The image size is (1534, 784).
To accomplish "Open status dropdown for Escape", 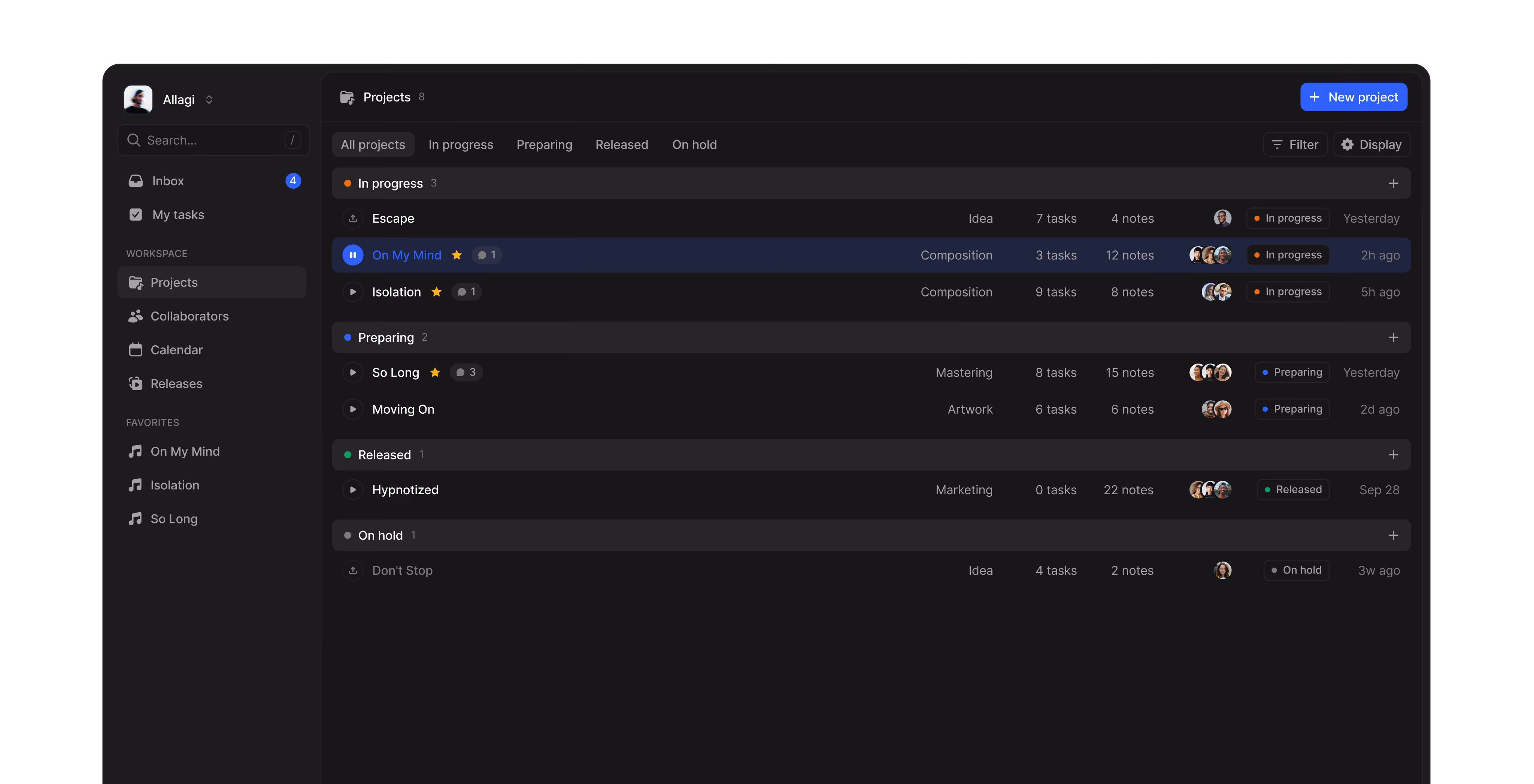I will (1288, 219).
